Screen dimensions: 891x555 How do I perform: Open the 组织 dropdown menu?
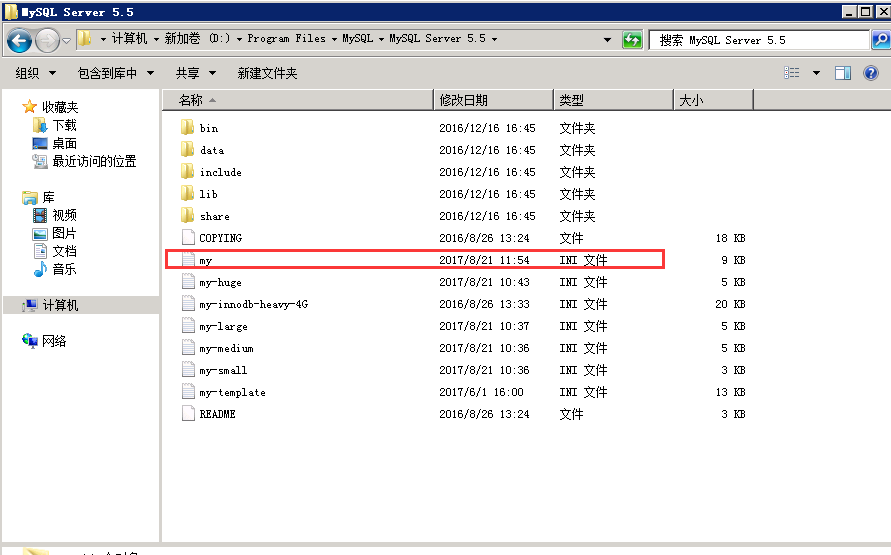pos(36,73)
